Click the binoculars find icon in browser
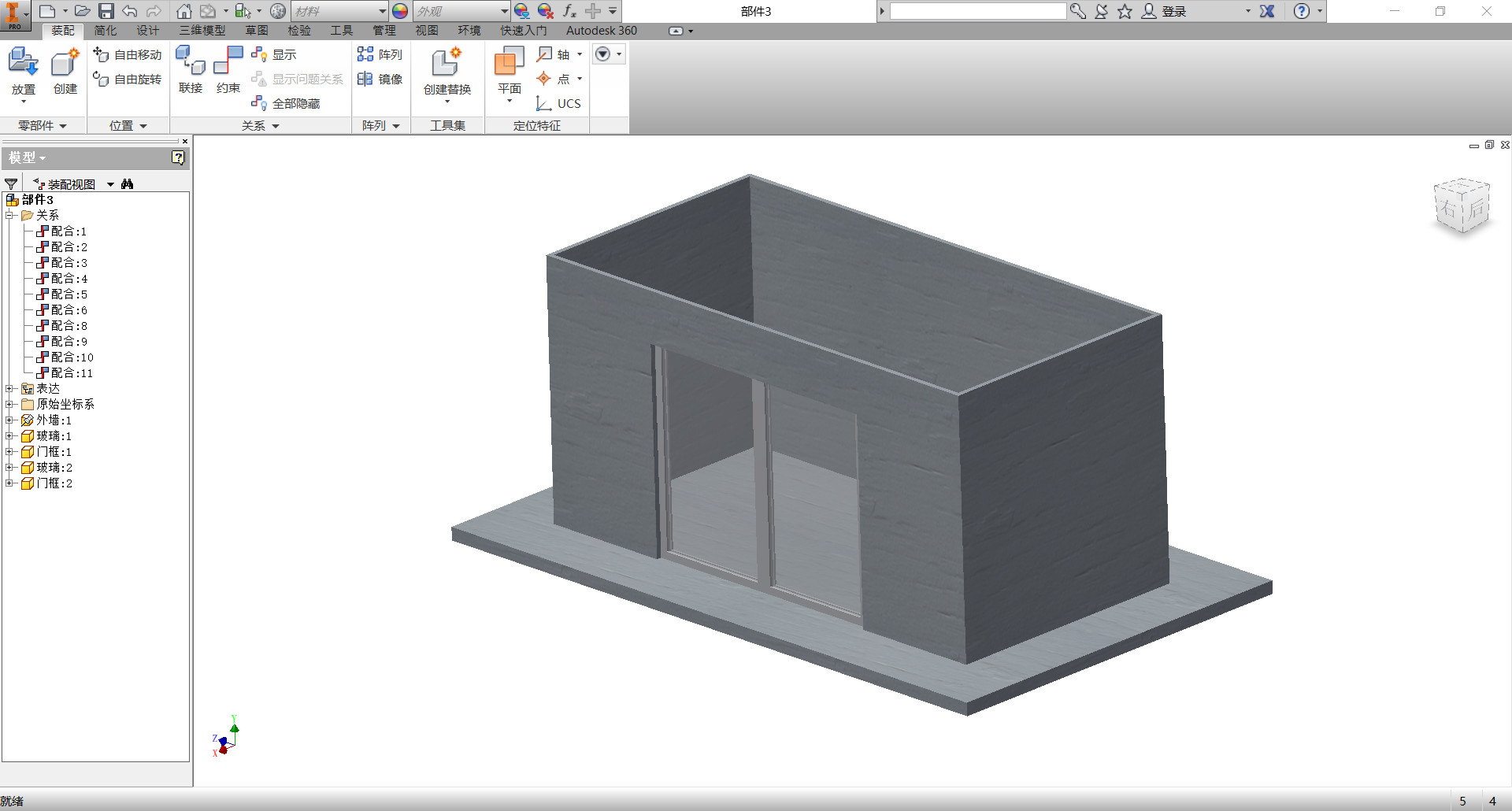 pos(128,183)
